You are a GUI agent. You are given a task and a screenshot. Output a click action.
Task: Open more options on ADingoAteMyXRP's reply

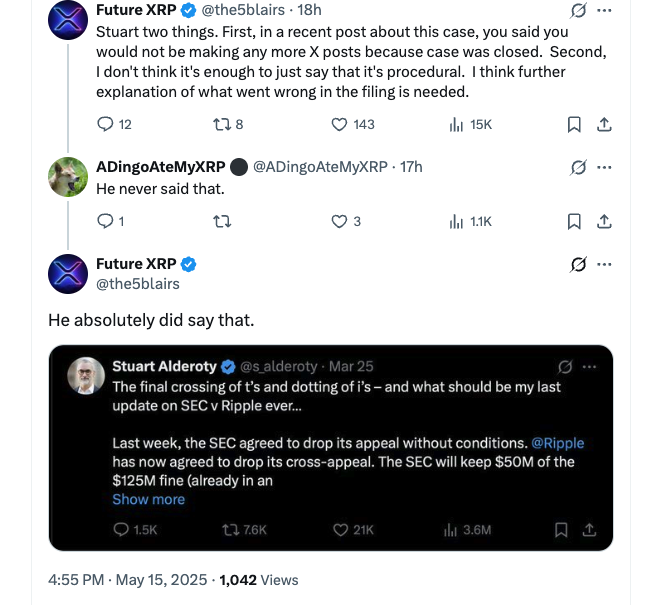(x=604, y=166)
